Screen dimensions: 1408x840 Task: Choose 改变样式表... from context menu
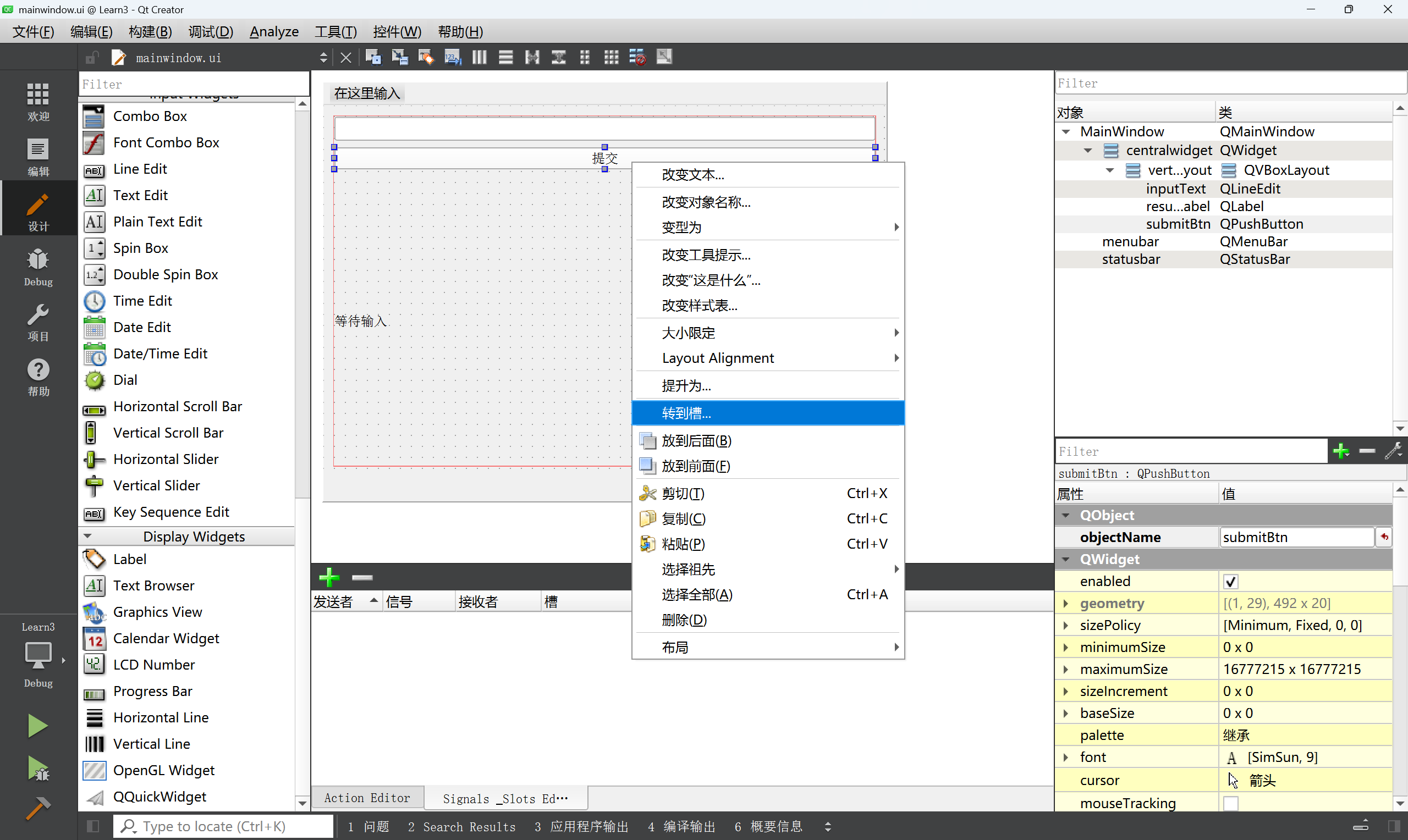[x=768, y=306]
